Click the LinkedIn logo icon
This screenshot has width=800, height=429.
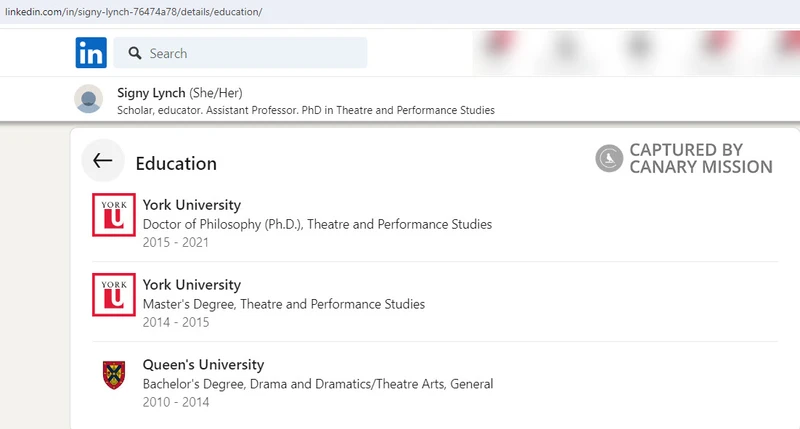tap(91, 53)
